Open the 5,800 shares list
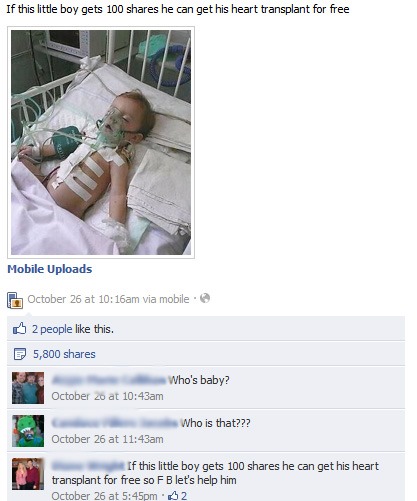The height and width of the screenshot is (501, 417). tap(64, 354)
